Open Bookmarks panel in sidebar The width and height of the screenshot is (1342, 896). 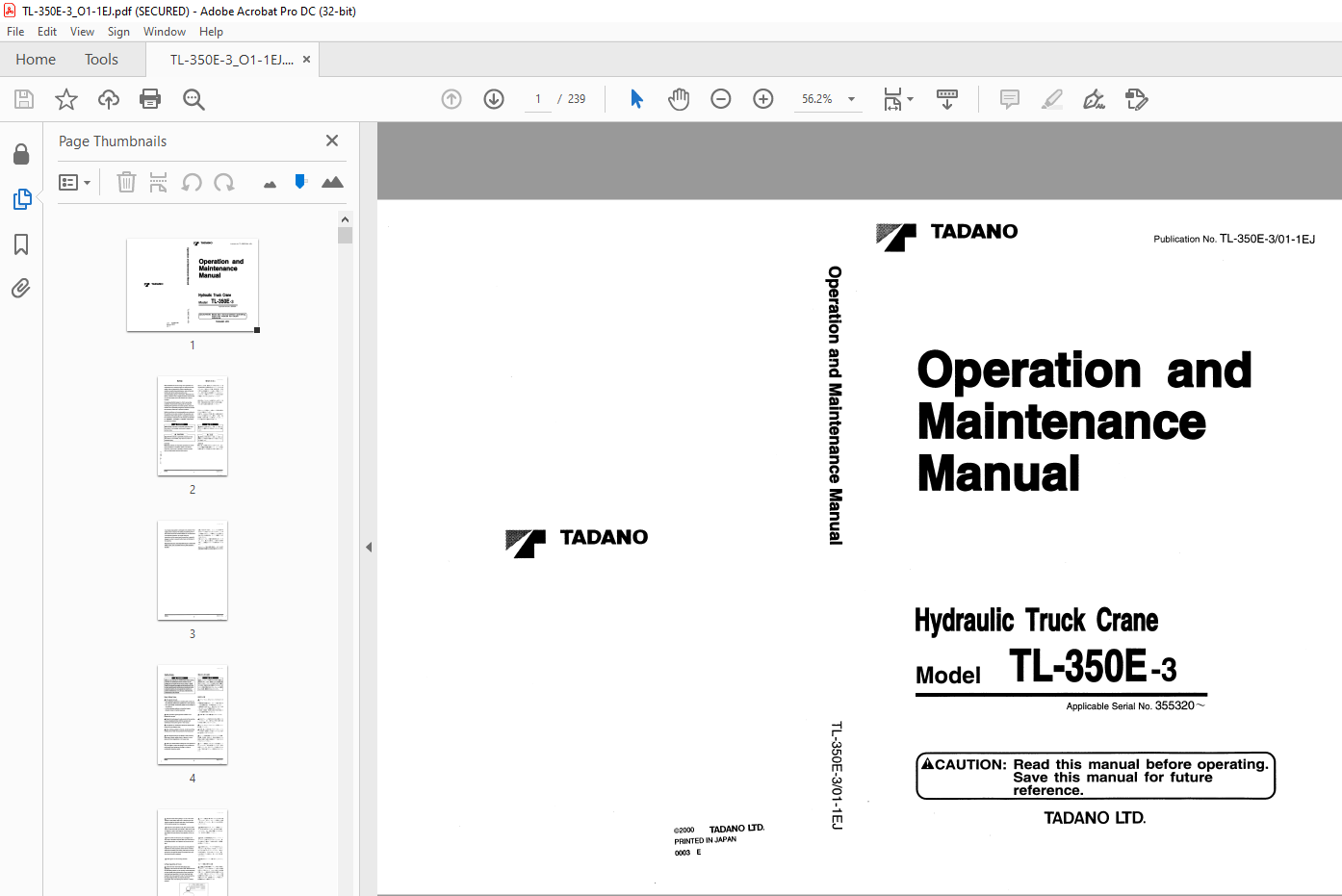point(21,244)
